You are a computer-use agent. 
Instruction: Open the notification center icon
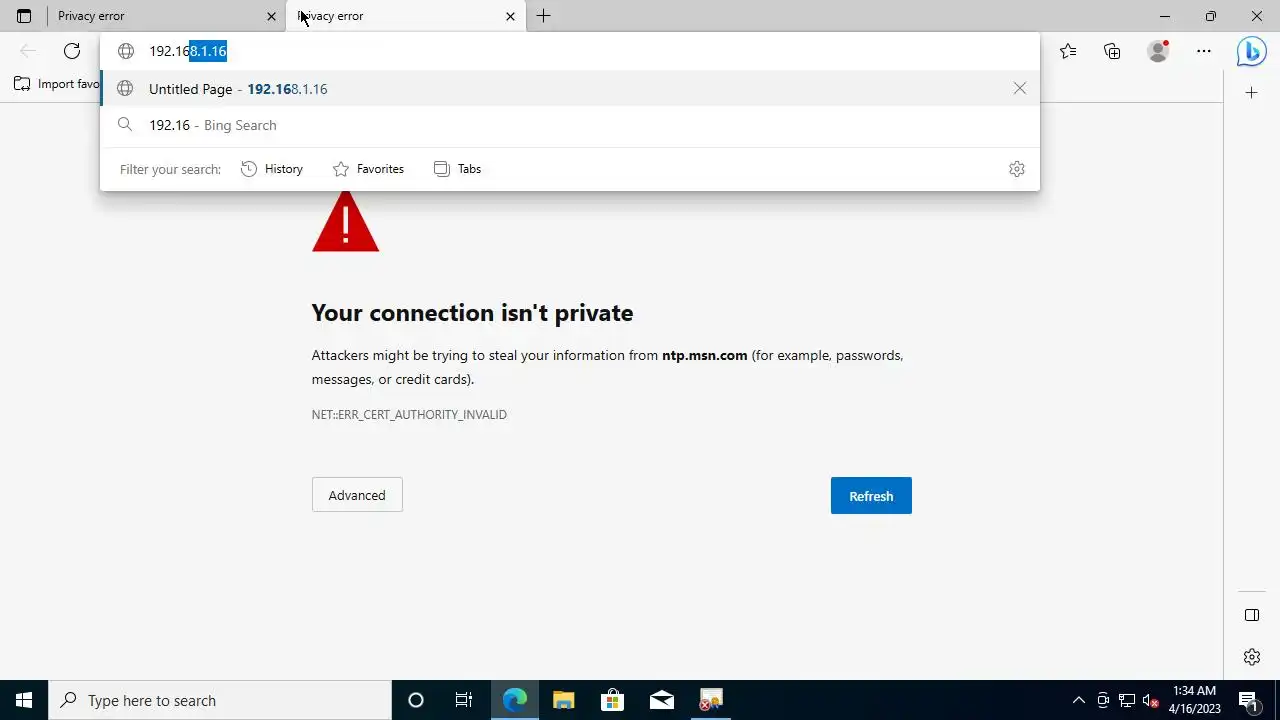pyautogui.click(x=1248, y=700)
